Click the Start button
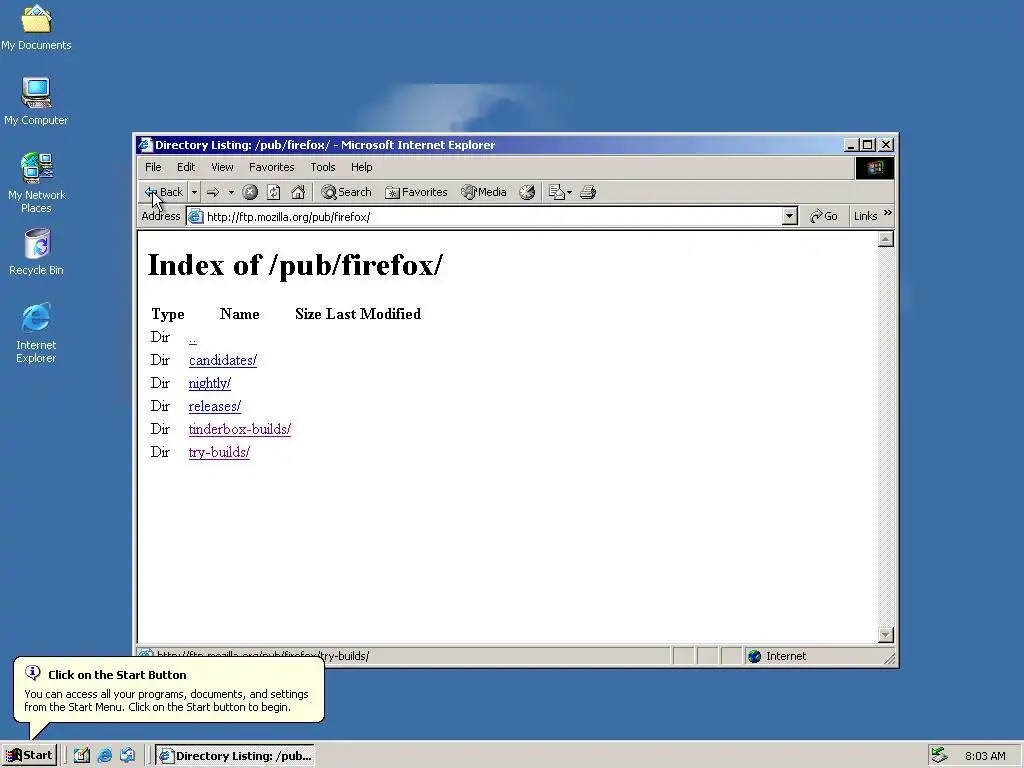This screenshot has width=1024, height=768. pyautogui.click(x=29, y=756)
